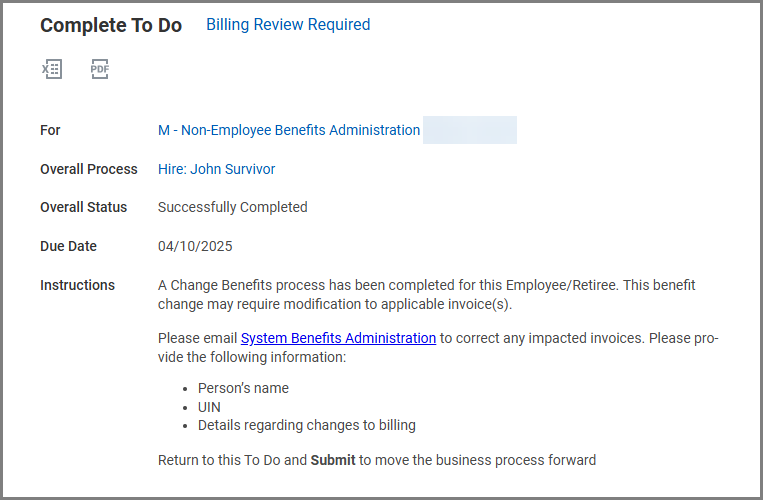Click the Complete To Do heading
This screenshot has height=500, width=763.
pyautogui.click(x=111, y=26)
